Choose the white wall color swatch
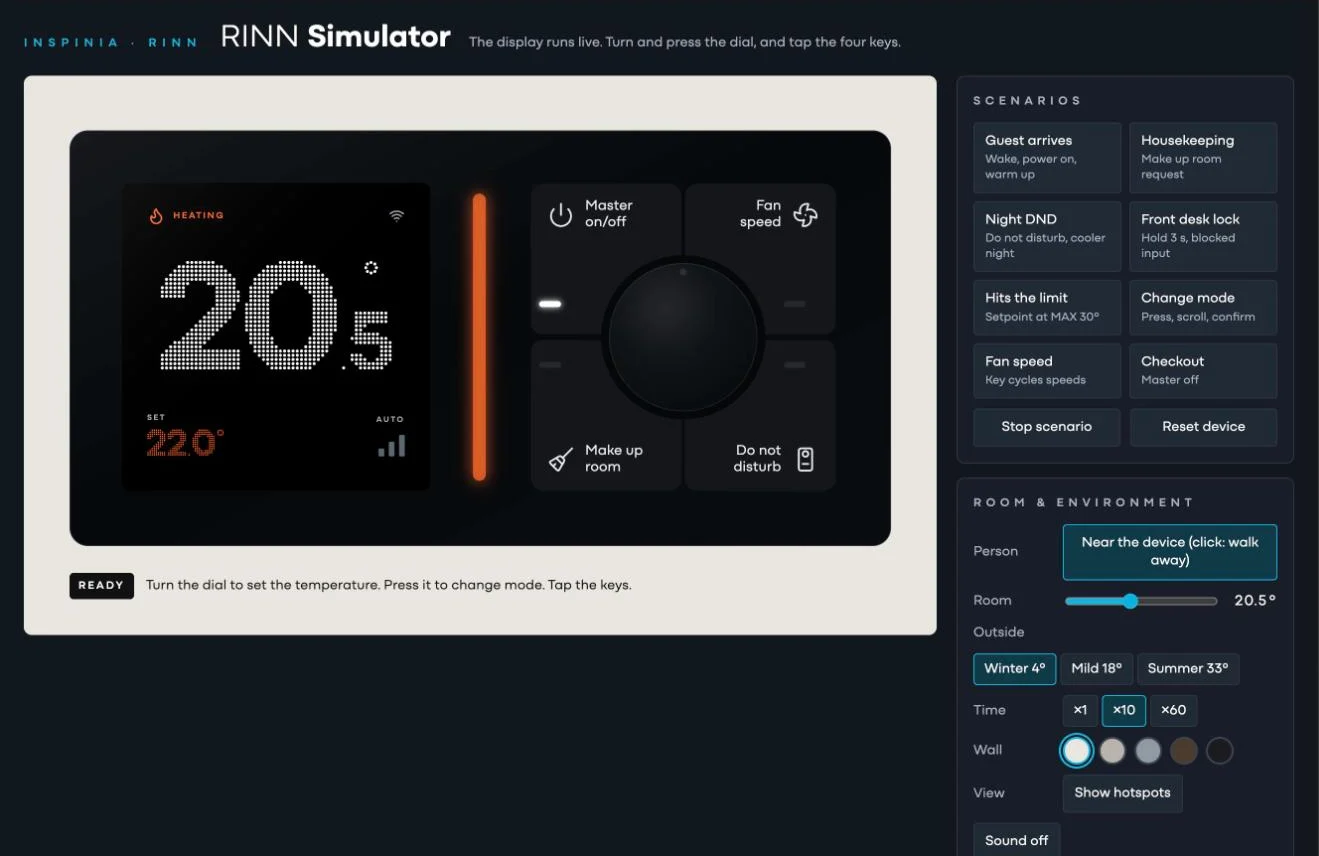Screen dimensions: 1319x856 tap(1077, 750)
